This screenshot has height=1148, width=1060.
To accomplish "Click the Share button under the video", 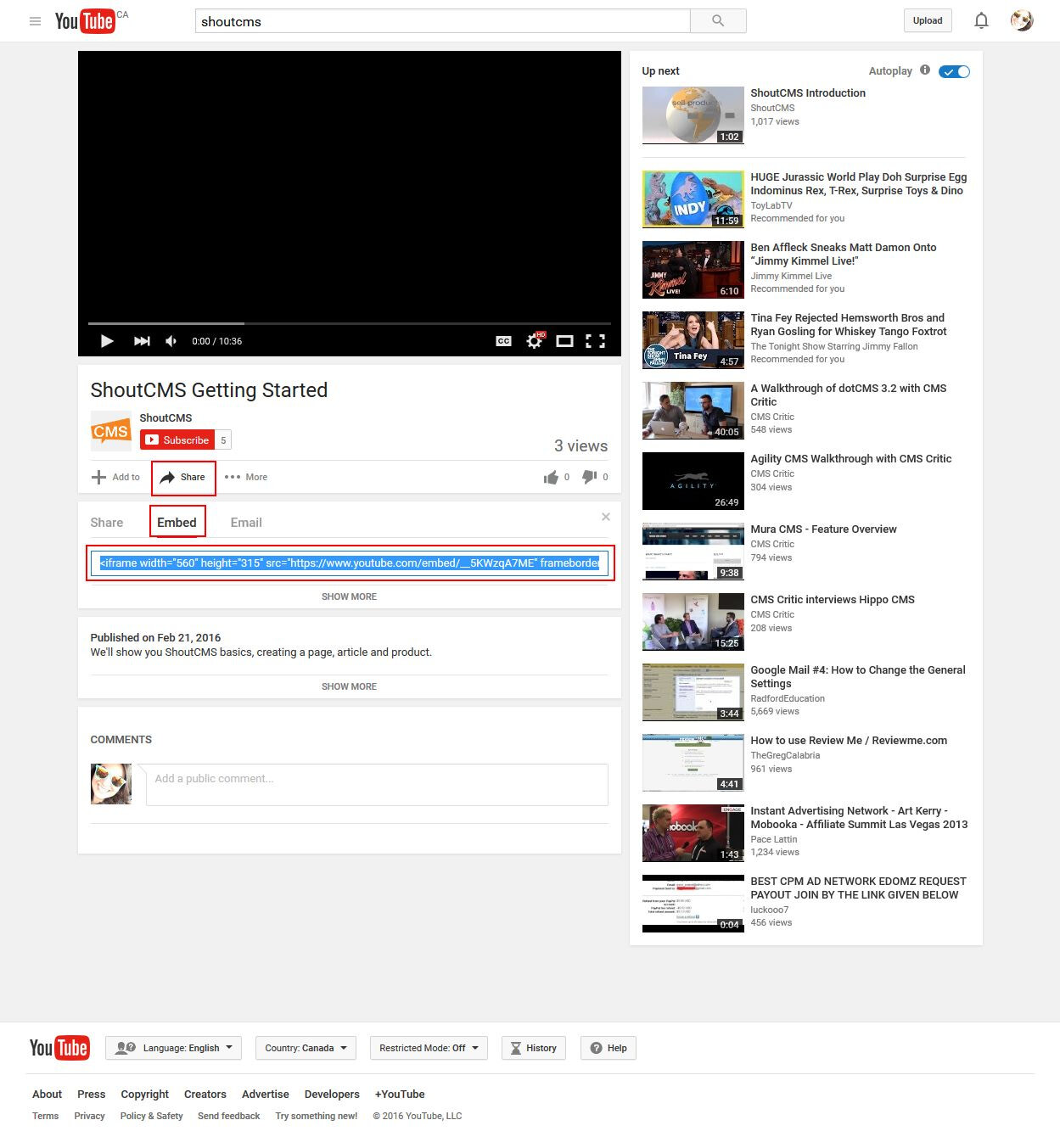I will click(x=183, y=477).
